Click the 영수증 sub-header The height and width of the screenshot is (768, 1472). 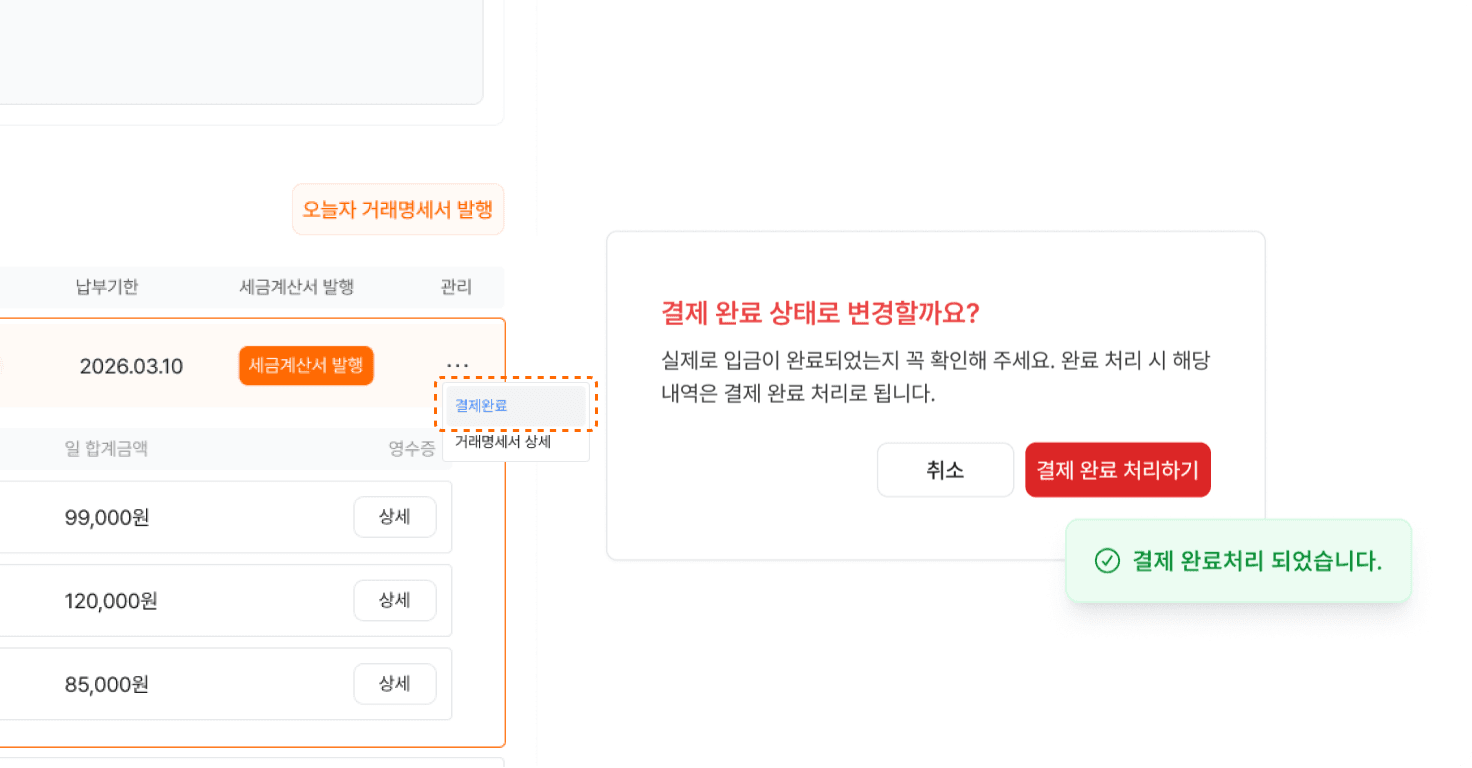(412, 449)
